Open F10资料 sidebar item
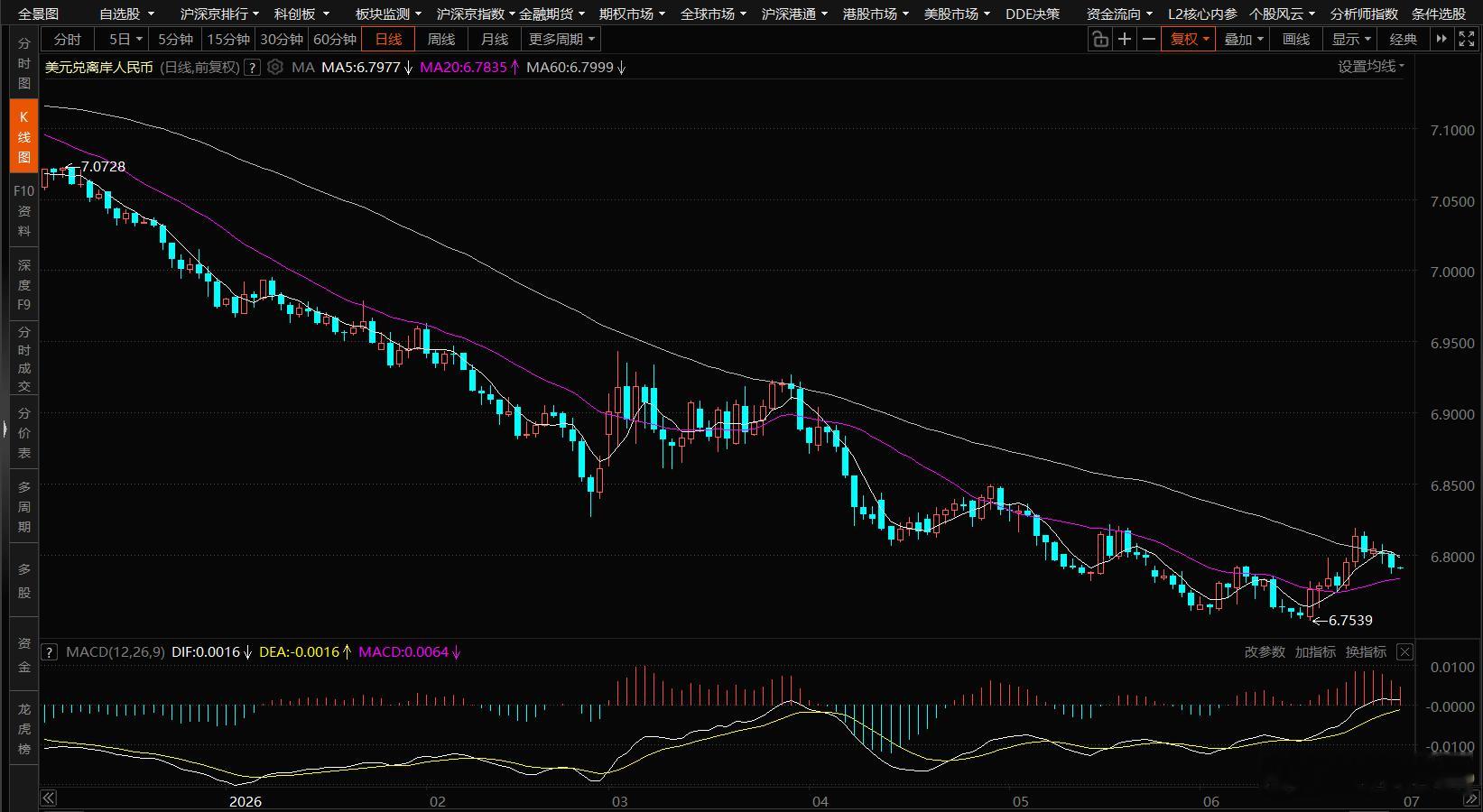The width and height of the screenshot is (1483, 812). pos(24,210)
